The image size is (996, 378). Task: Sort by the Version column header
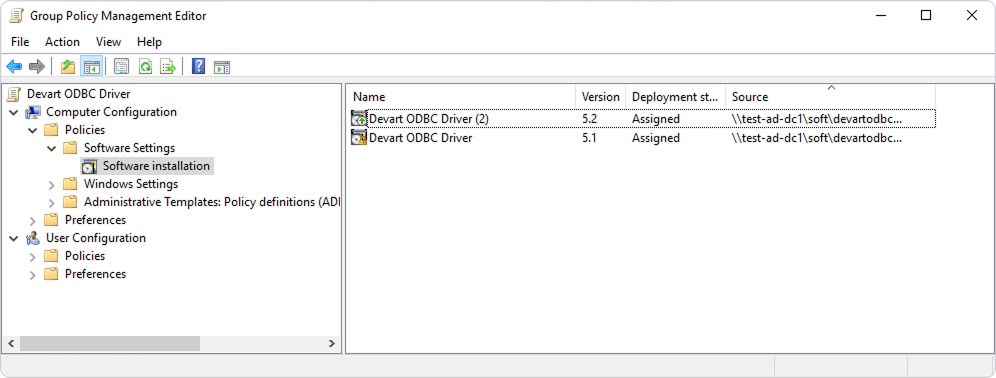point(600,97)
